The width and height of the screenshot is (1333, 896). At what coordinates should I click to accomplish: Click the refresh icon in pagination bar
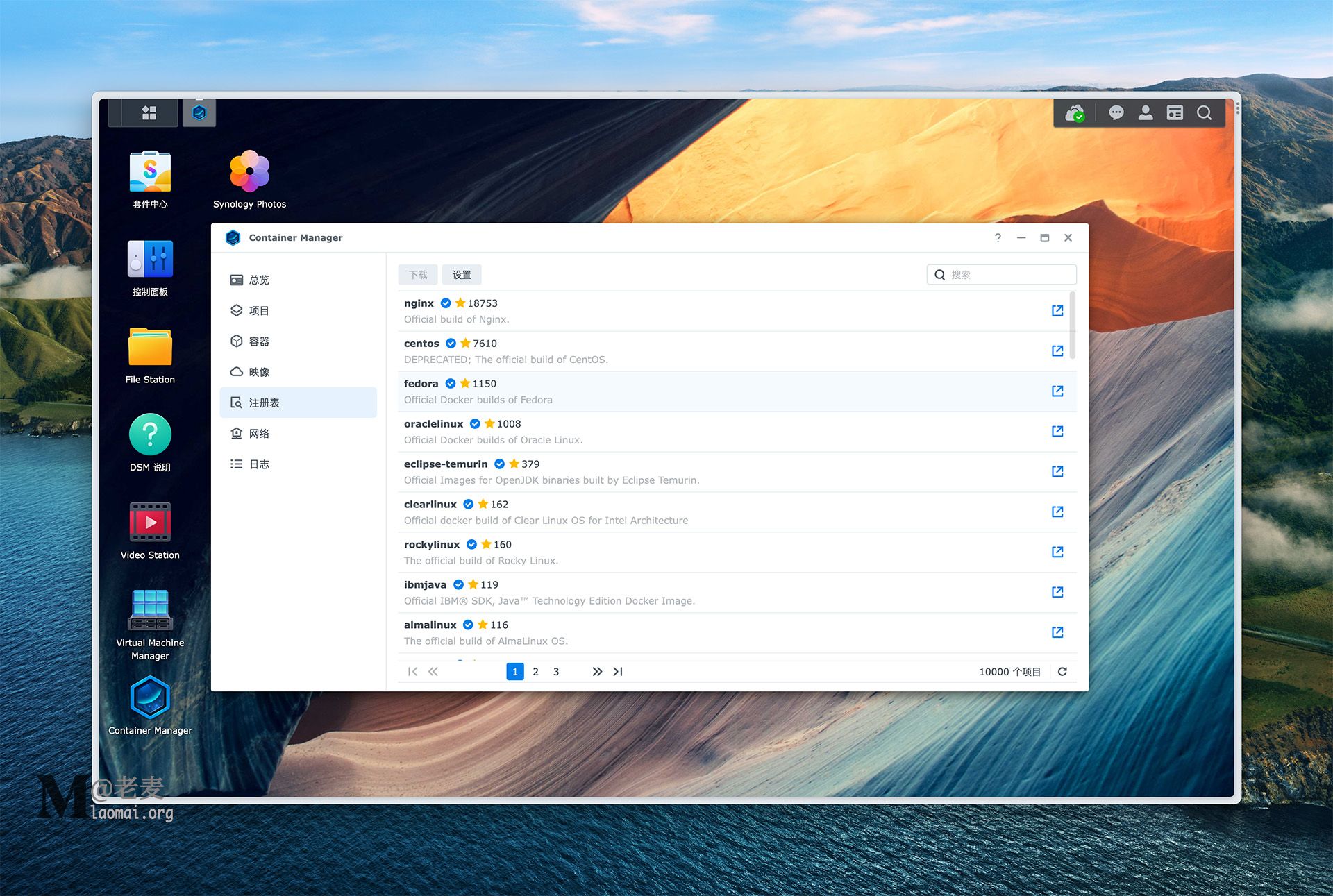1062,671
